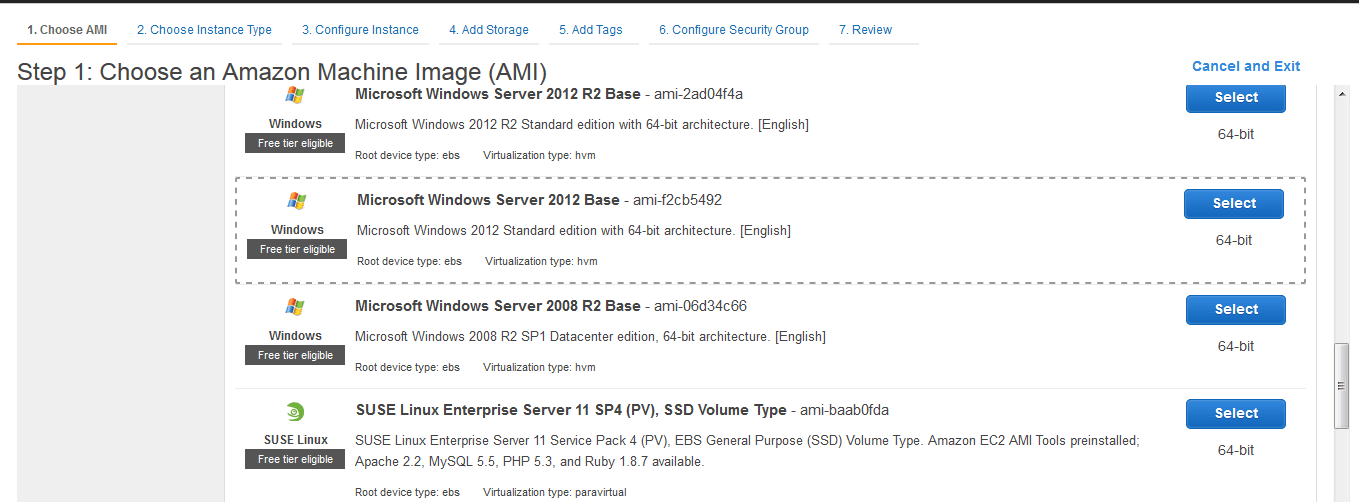The image size is (1359, 502).
Task: Click the title Microsoft Windows Server 2012 R2 Base
Action: click(498, 94)
